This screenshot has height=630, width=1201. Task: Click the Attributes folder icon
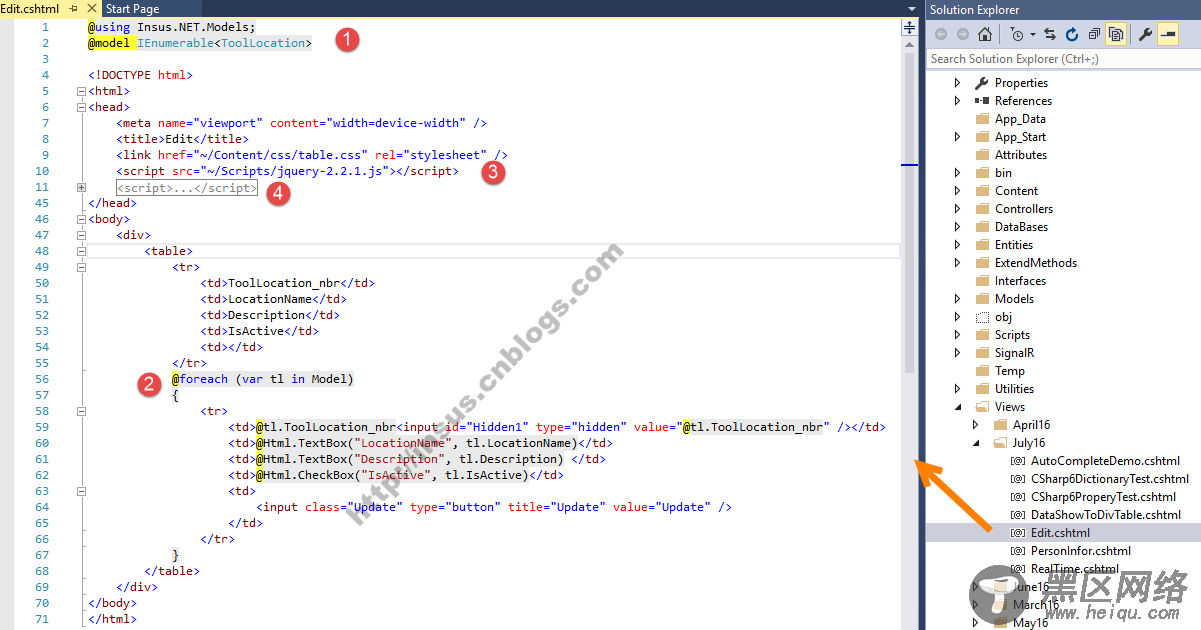(981, 155)
